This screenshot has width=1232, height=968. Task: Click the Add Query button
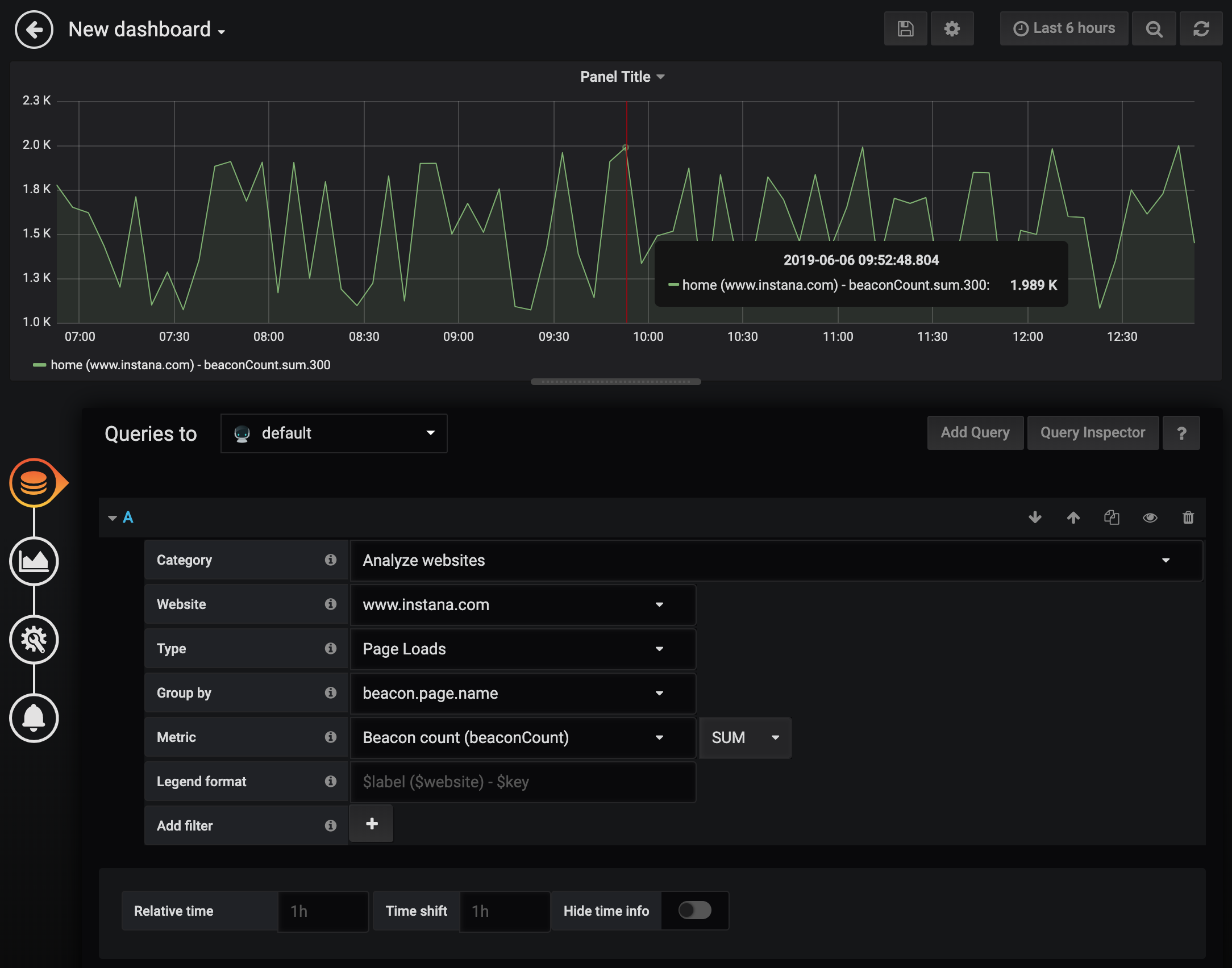click(975, 433)
